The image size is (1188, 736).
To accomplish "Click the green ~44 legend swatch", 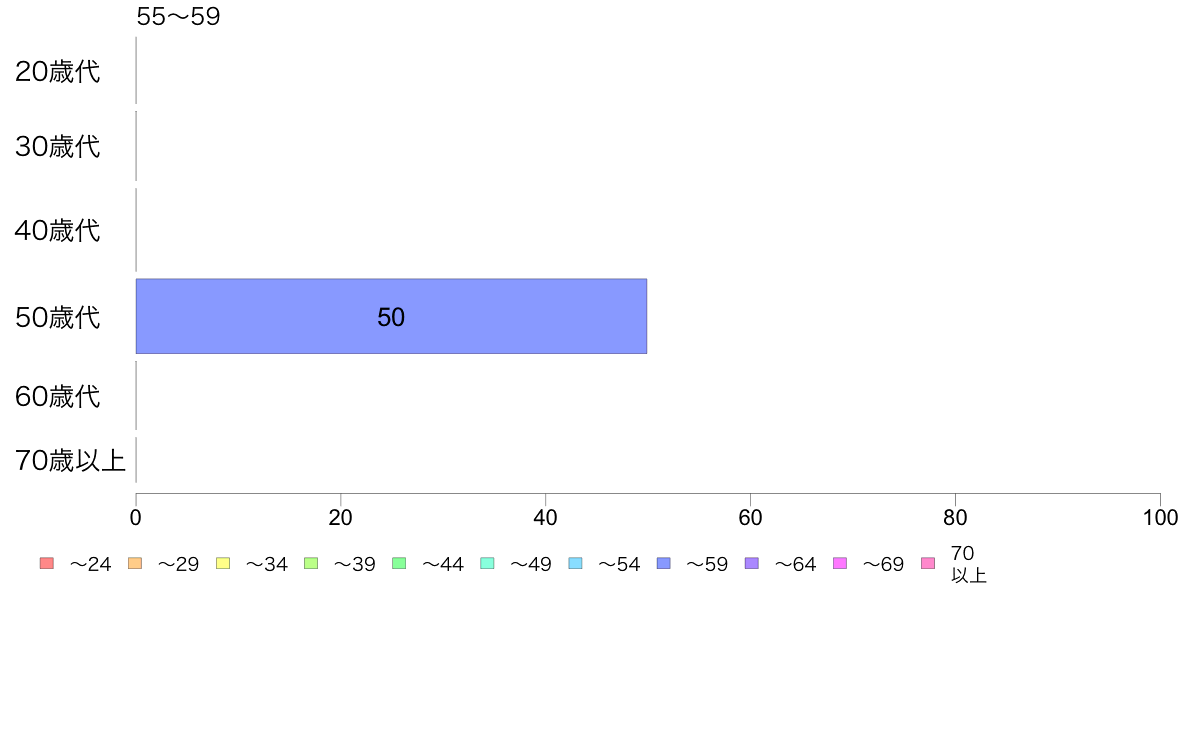I will click(x=399, y=563).
